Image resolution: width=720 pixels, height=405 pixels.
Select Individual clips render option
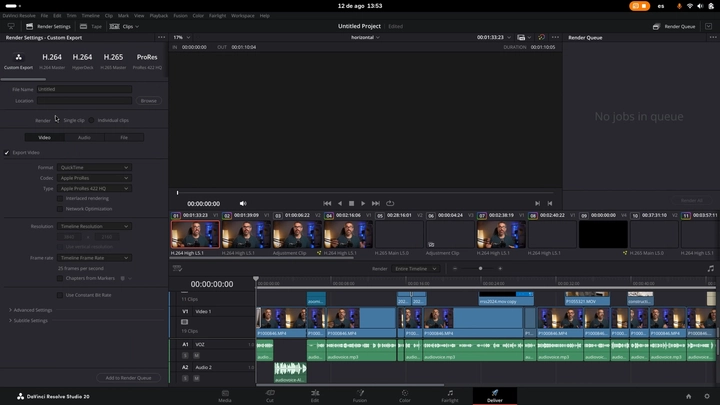tap(91, 120)
